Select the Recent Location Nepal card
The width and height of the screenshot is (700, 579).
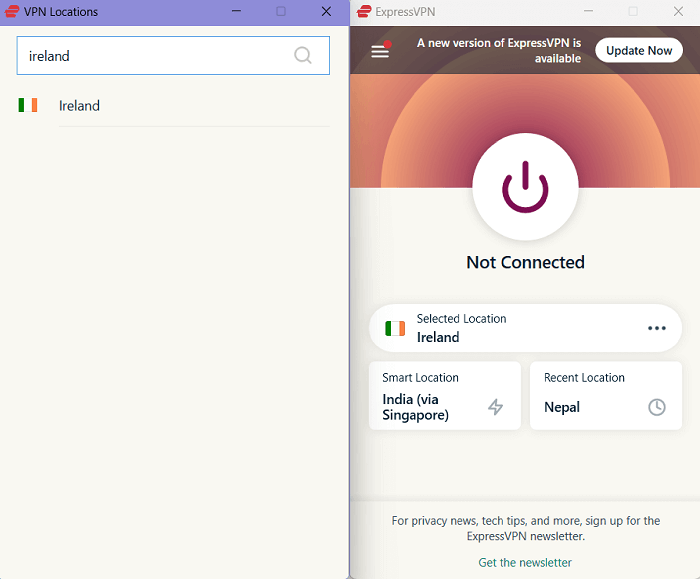[606, 396]
